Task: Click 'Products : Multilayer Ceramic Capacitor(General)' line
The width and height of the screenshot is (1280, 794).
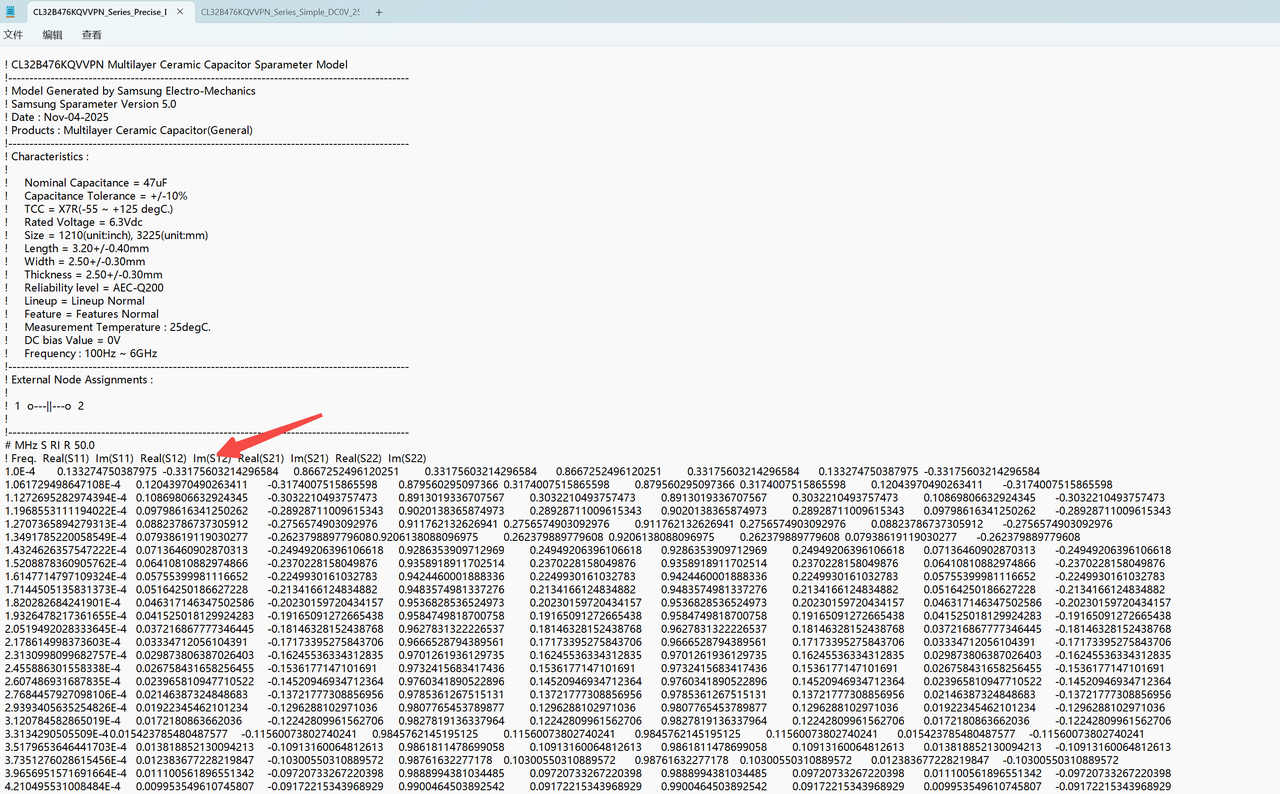Action: (x=129, y=130)
